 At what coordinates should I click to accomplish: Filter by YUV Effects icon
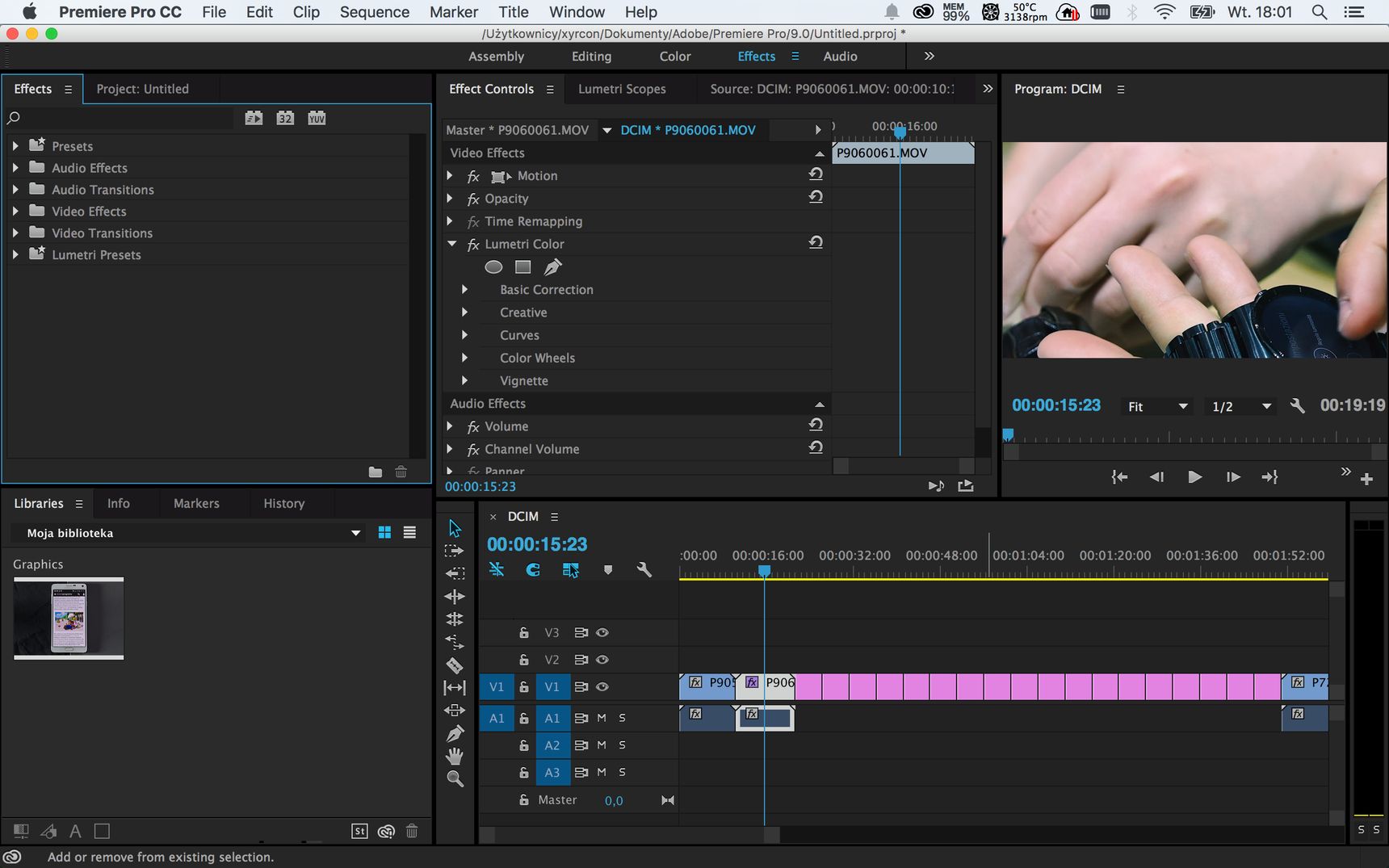point(317,118)
